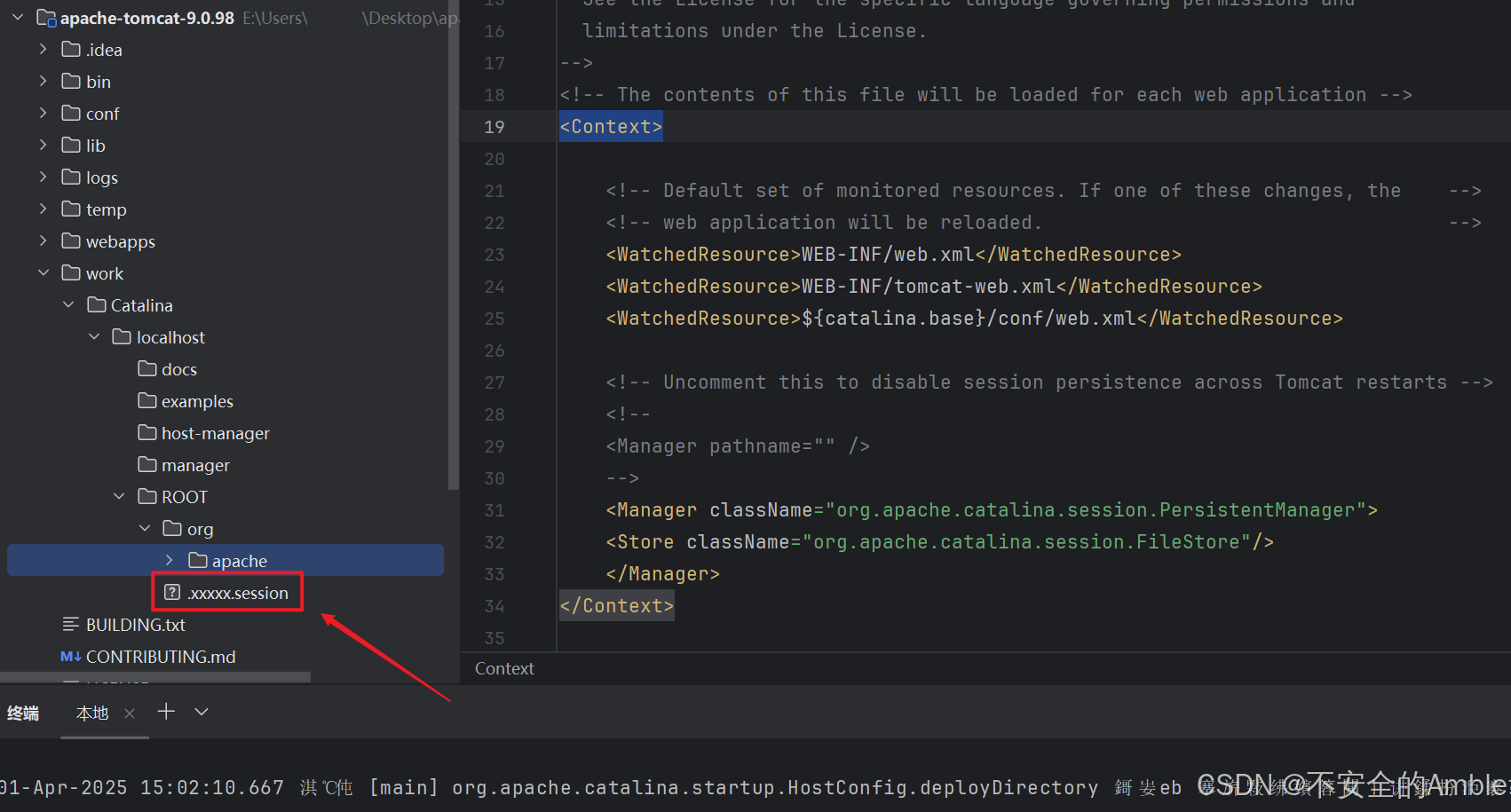Expand the apache folder chevron

click(x=170, y=560)
